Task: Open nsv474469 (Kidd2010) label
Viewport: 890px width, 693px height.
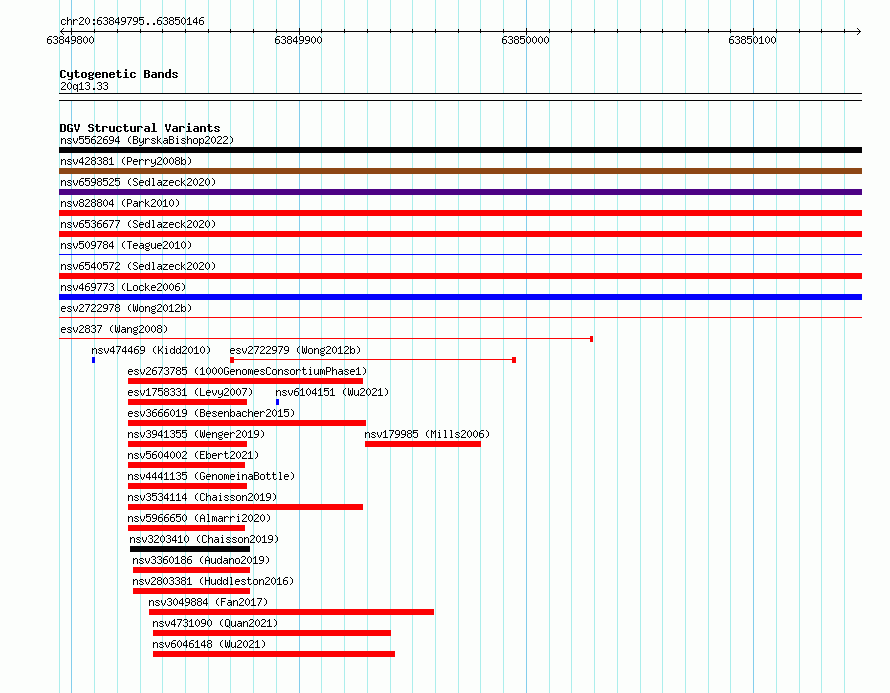Action: click(x=151, y=350)
